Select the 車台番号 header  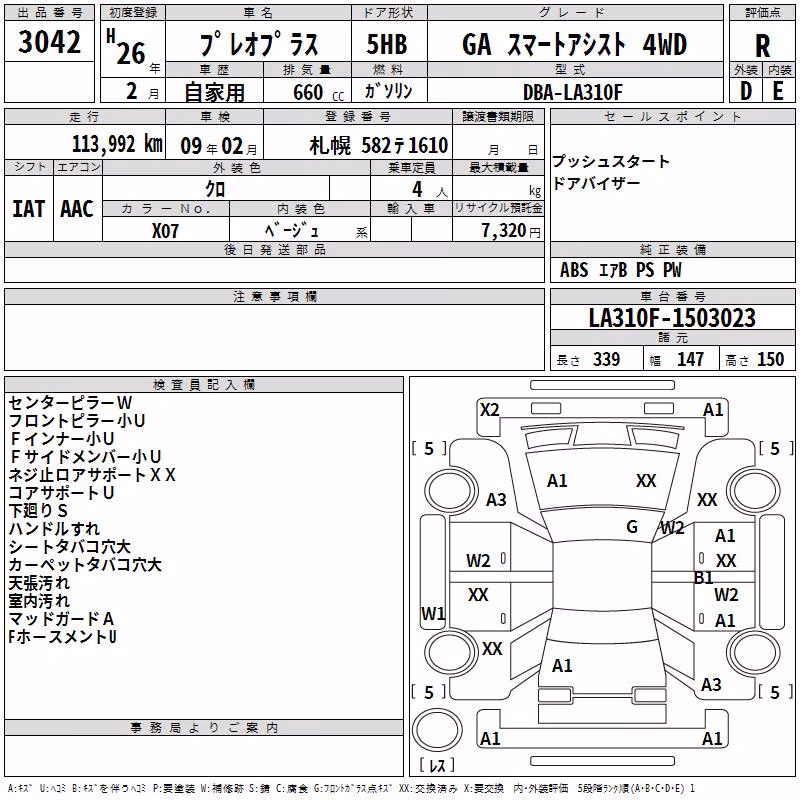click(673, 296)
